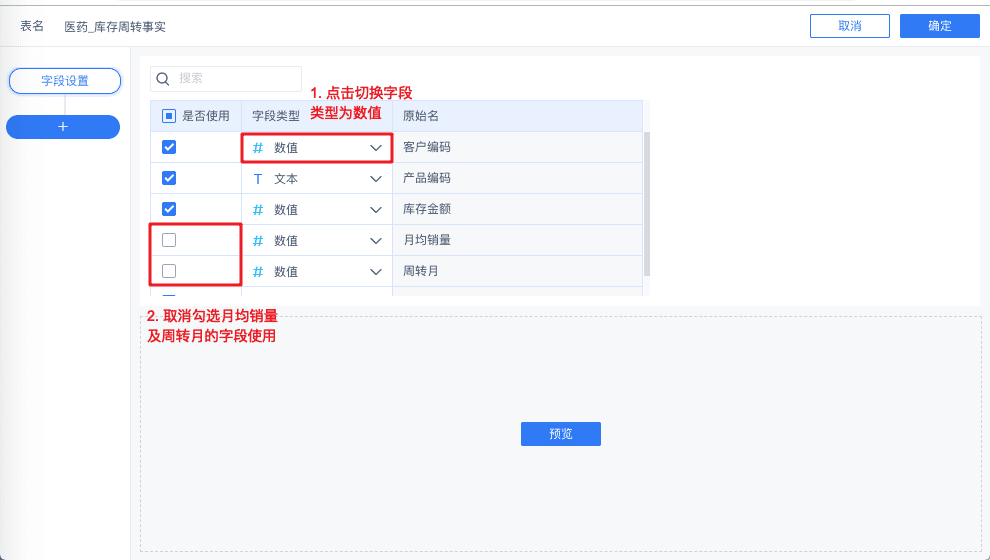This screenshot has width=990, height=560.
Task: Click the 搜索 input field
Action: [x=226, y=79]
